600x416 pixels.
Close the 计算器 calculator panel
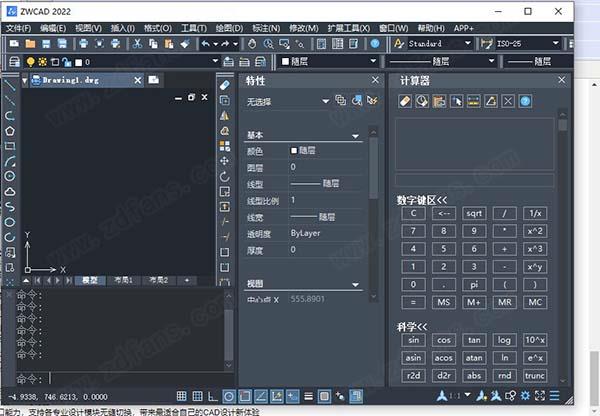click(561, 80)
